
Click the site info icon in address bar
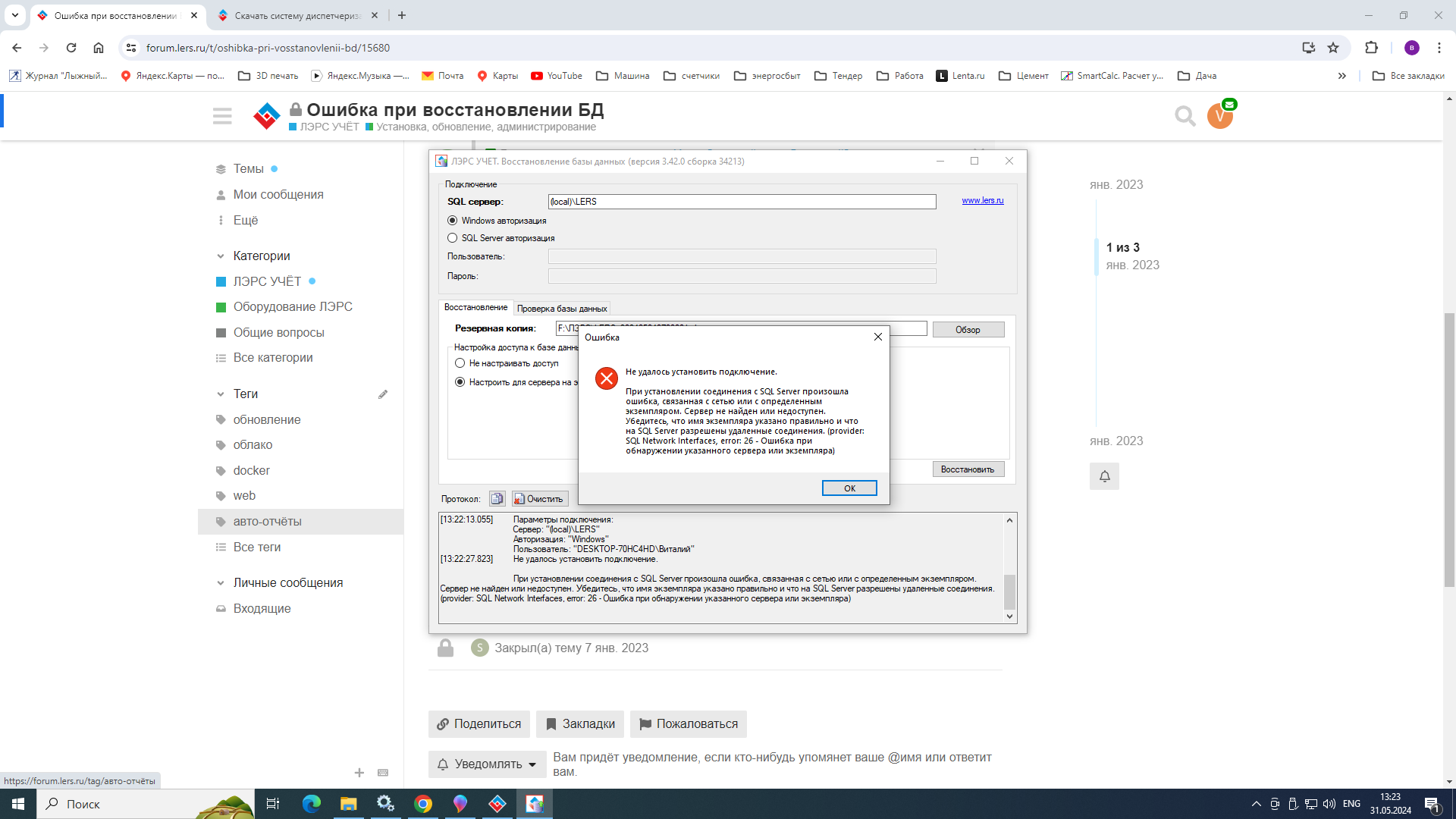pos(131,48)
